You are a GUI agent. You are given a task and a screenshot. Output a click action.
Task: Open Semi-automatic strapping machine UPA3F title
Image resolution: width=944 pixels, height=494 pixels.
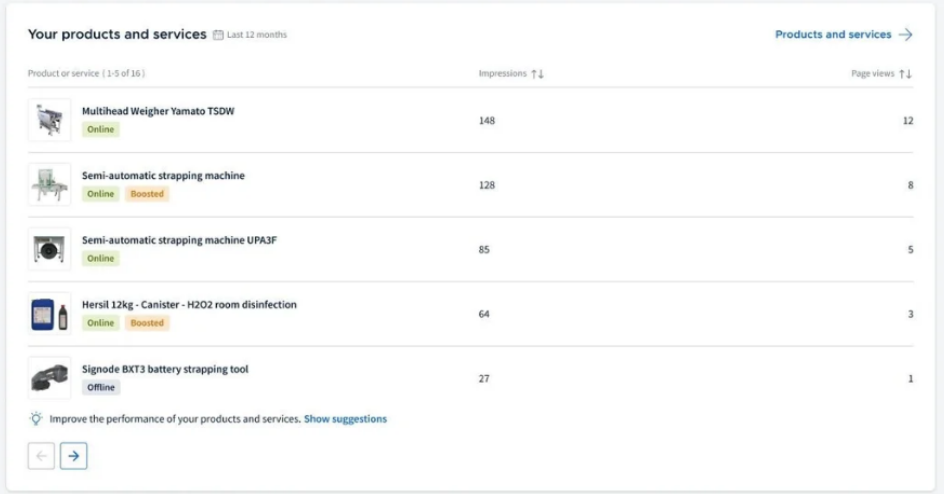[x=179, y=240]
